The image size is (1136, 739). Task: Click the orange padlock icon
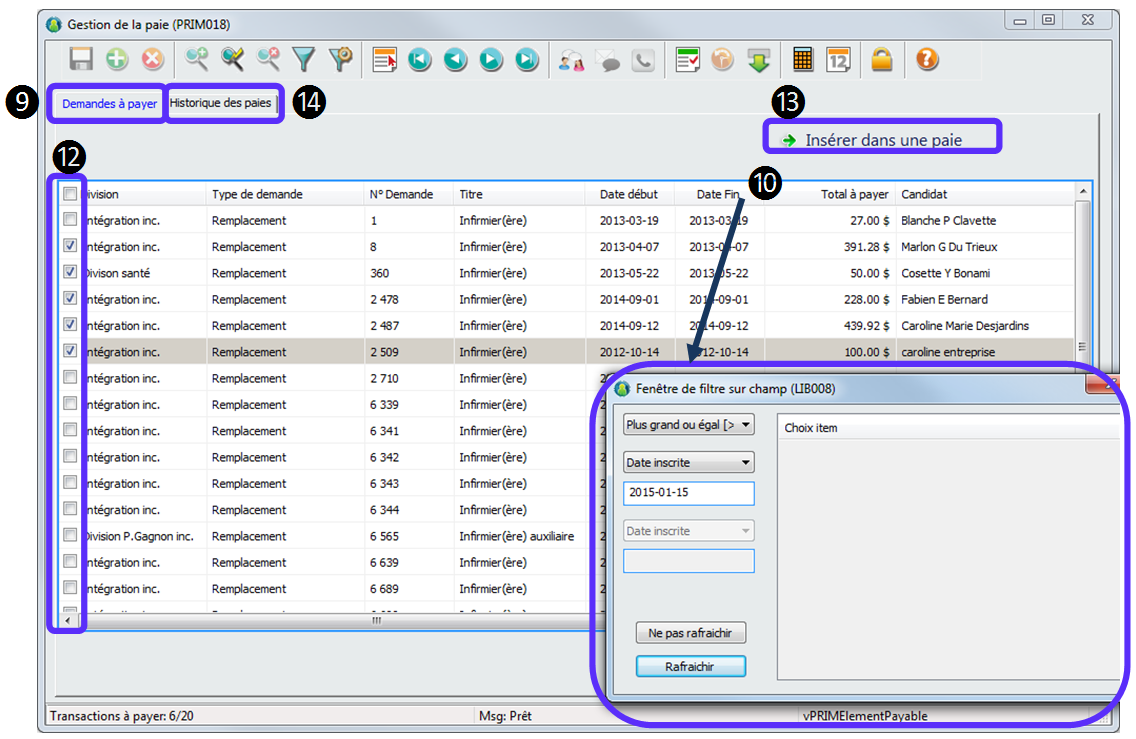pos(881,60)
